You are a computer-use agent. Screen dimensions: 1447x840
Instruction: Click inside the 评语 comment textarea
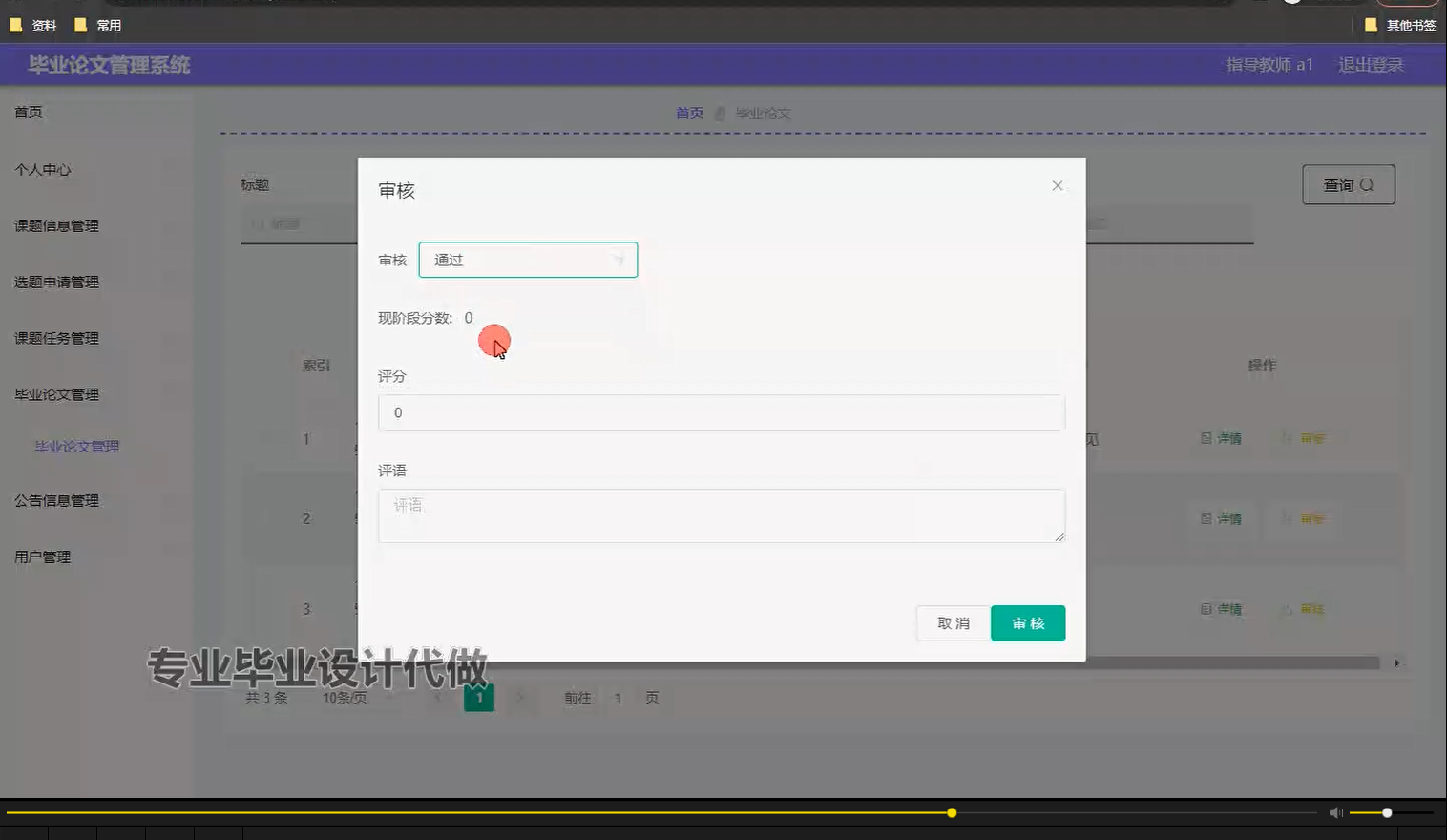pos(721,515)
